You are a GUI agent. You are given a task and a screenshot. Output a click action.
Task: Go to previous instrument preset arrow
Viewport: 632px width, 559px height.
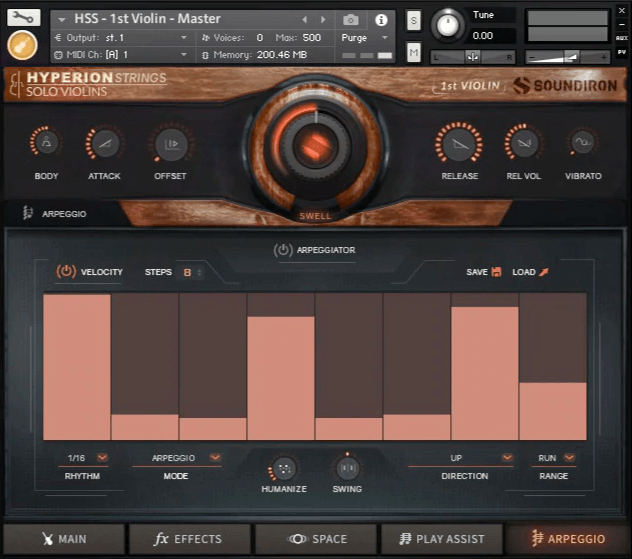tap(305, 19)
